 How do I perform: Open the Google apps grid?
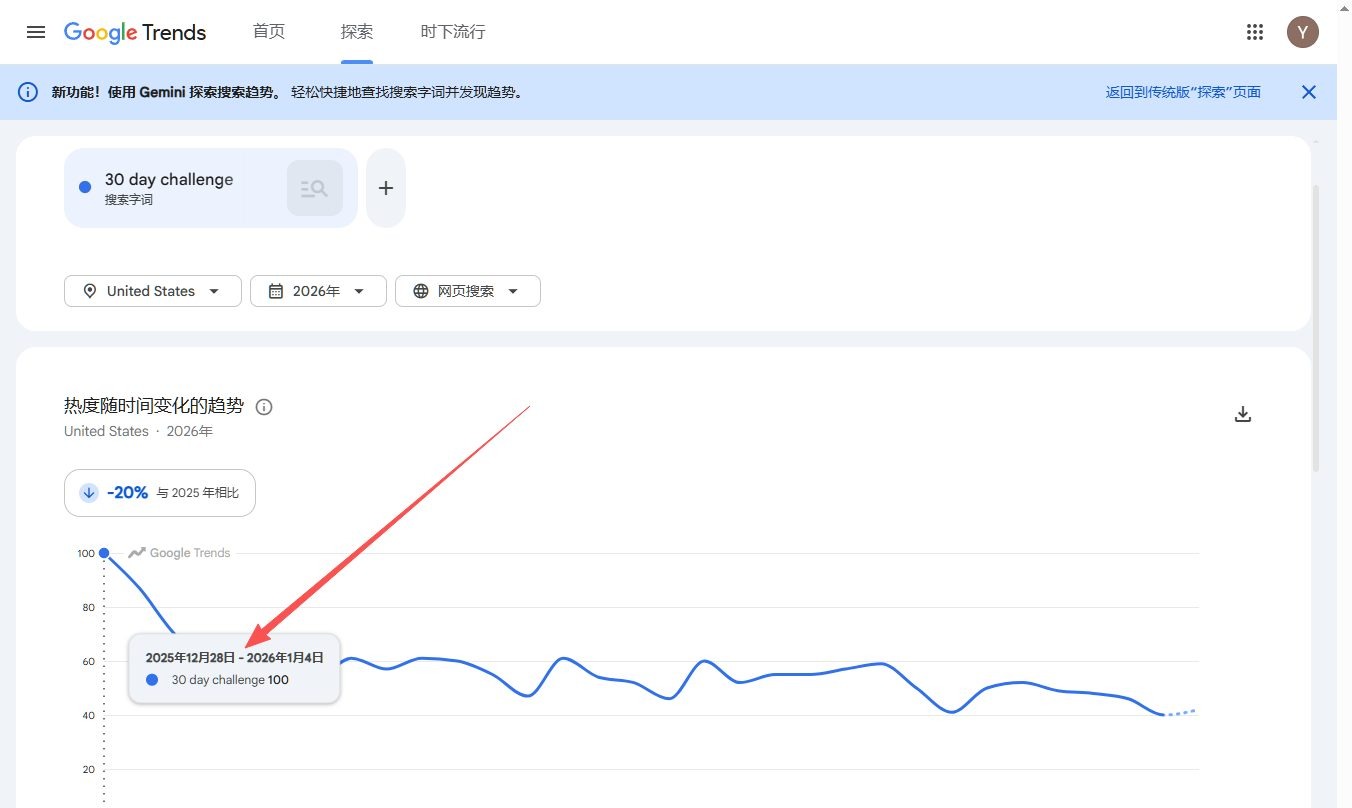(1255, 32)
